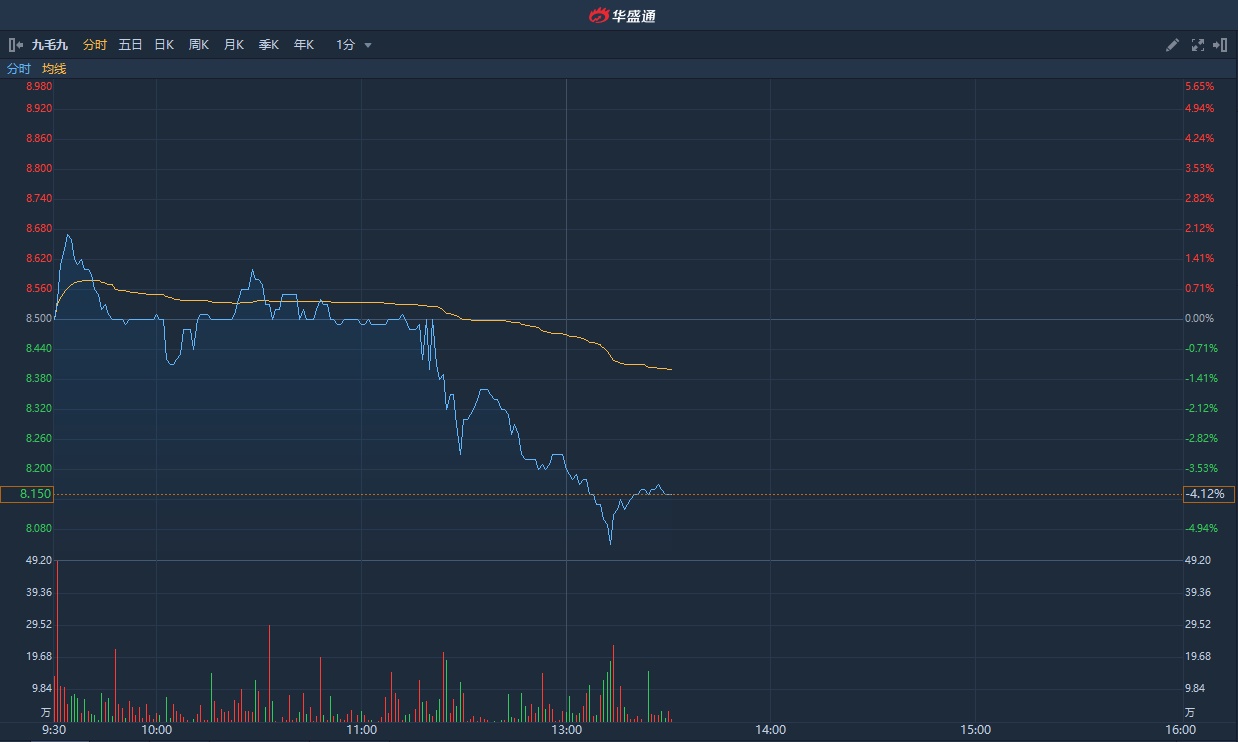Open the 周K chart tab
The width and height of the screenshot is (1238, 742).
pos(199,45)
